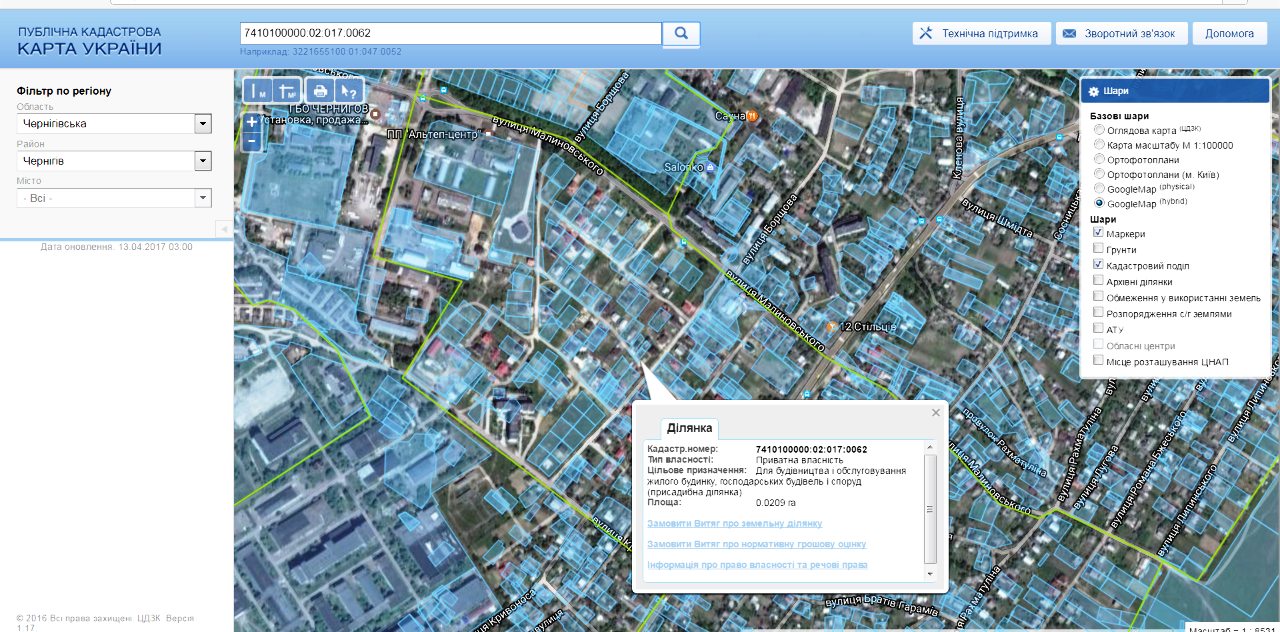Open Інформація про право власності link

point(757,565)
